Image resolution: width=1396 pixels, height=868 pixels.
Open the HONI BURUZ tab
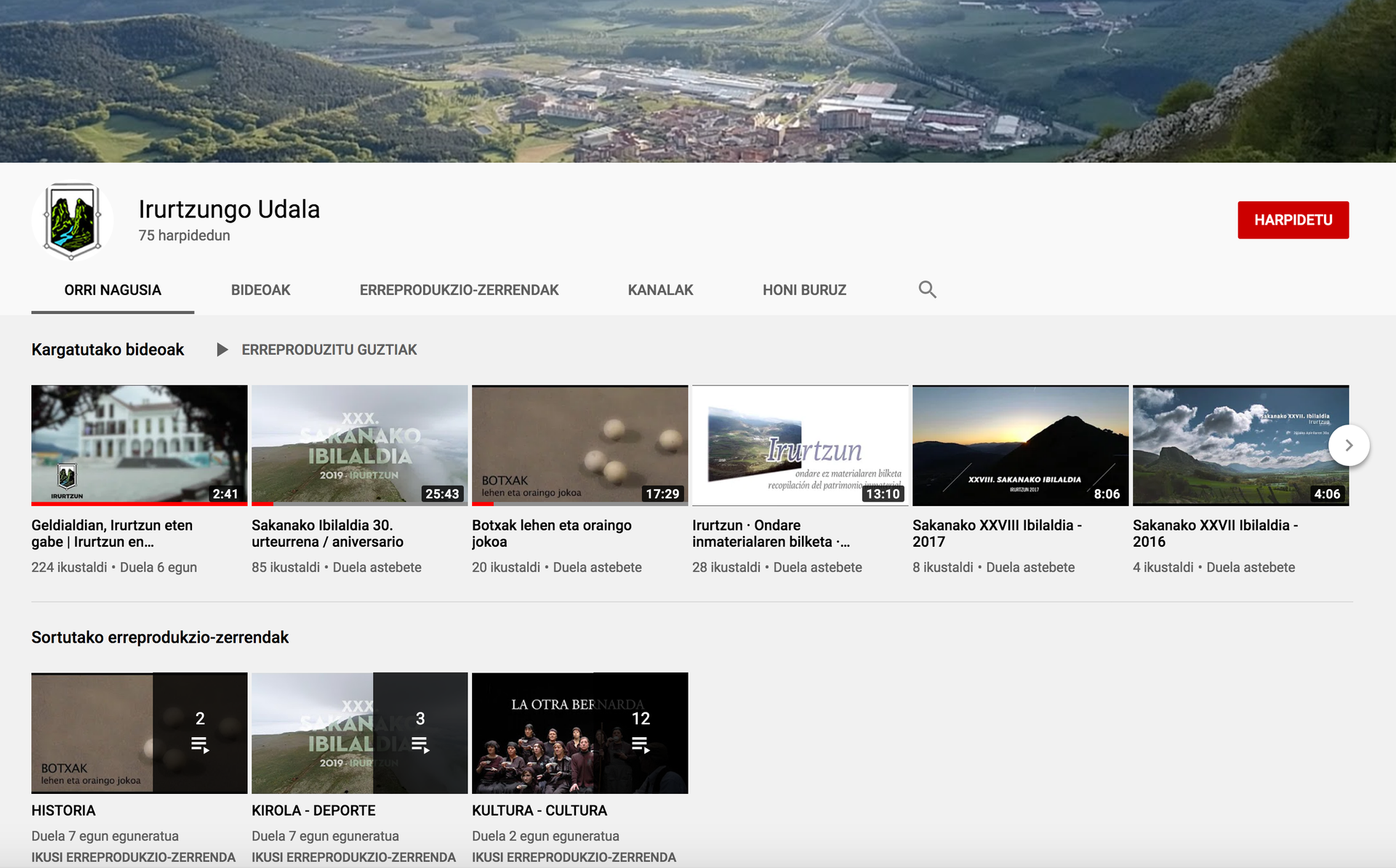pyautogui.click(x=804, y=290)
